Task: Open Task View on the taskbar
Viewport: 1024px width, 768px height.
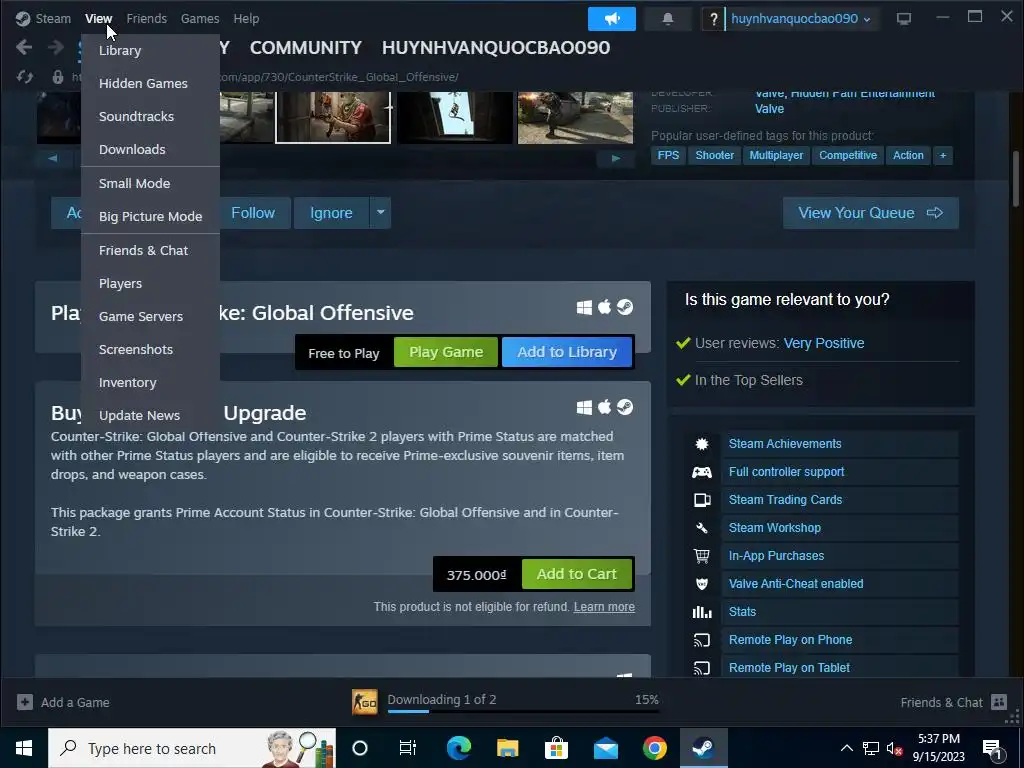Action: pos(408,748)
